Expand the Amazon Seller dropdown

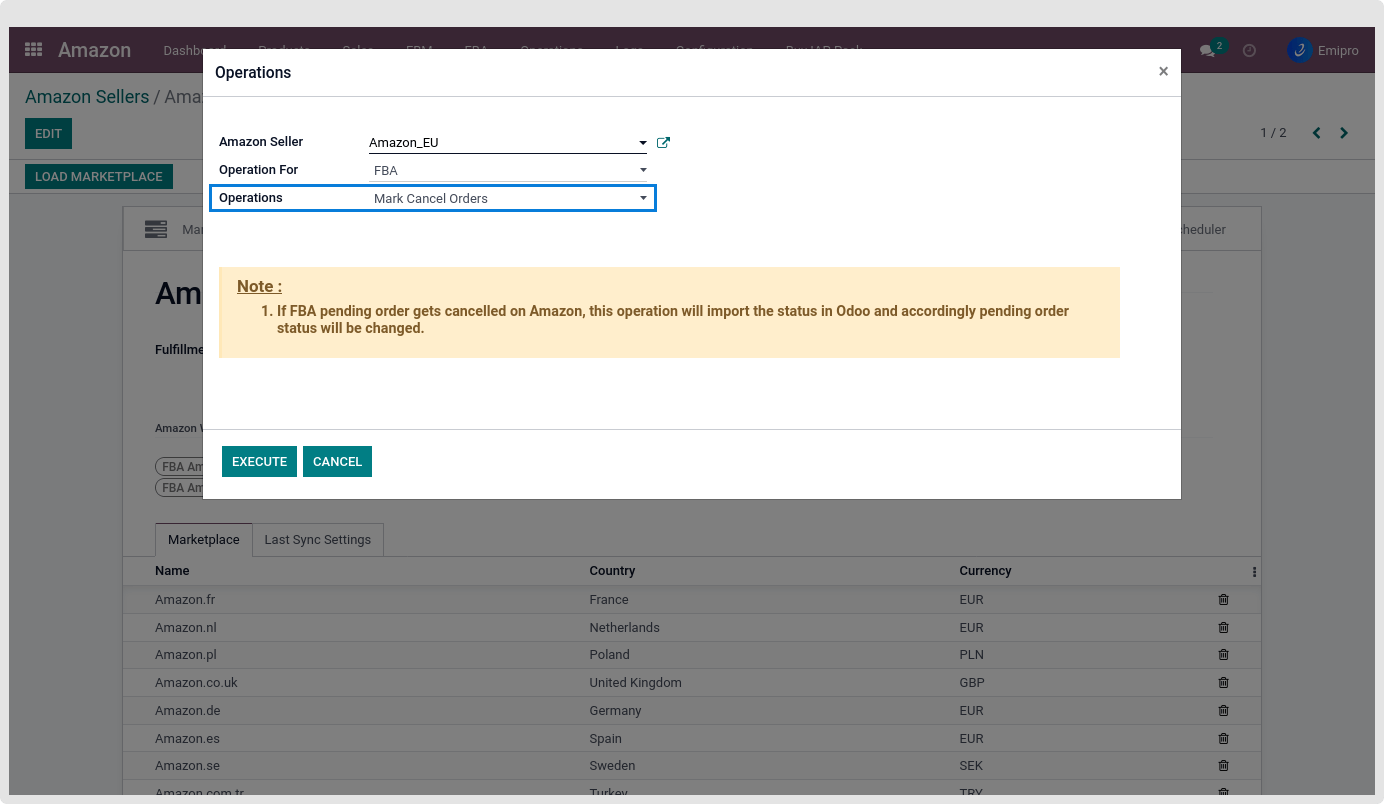tap(643, 143)
